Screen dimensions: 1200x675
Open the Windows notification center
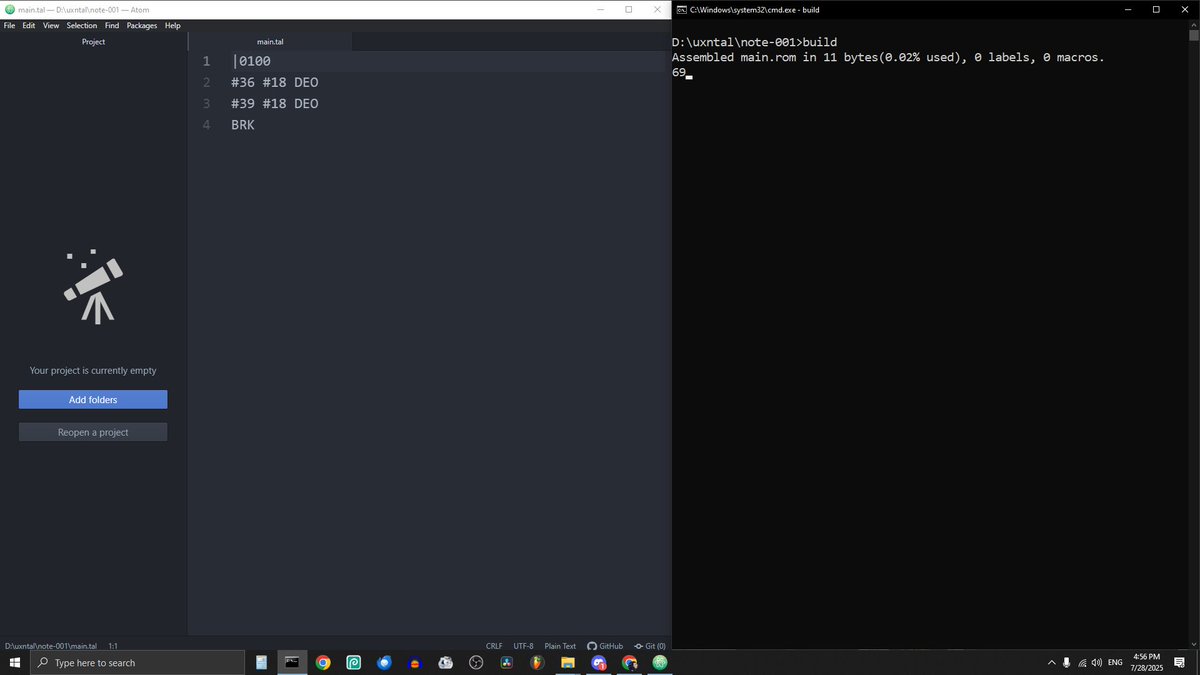(1180, 662)
